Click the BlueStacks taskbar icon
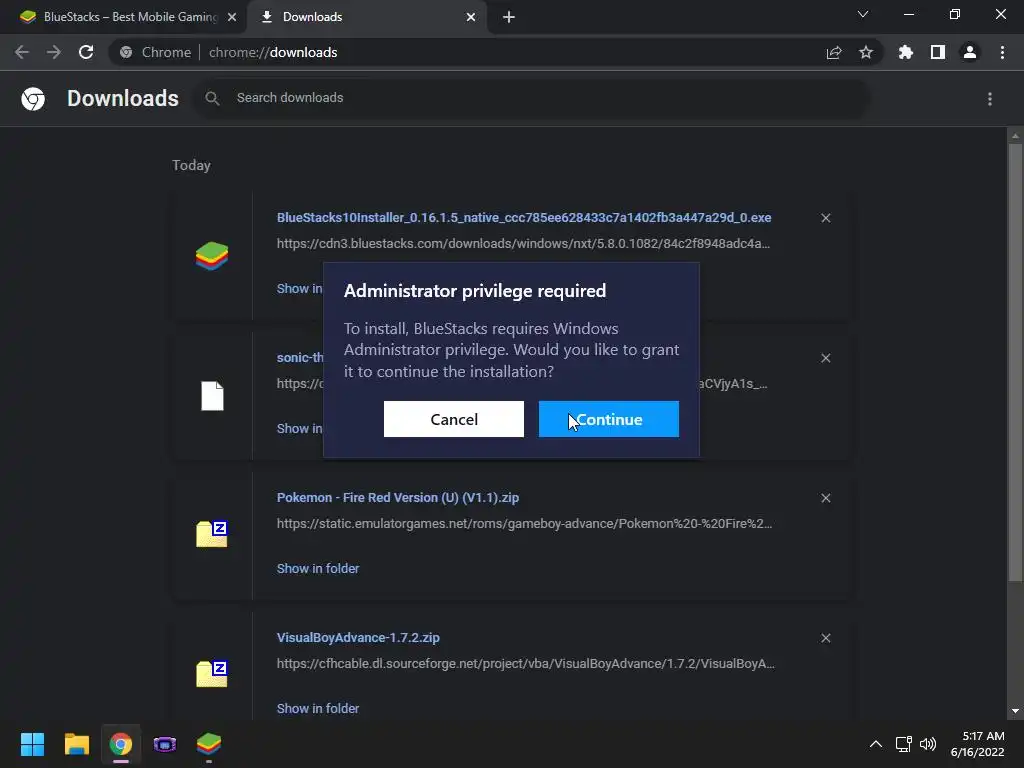This screenshot has width=1024, height=768. [x=209, y=744]
